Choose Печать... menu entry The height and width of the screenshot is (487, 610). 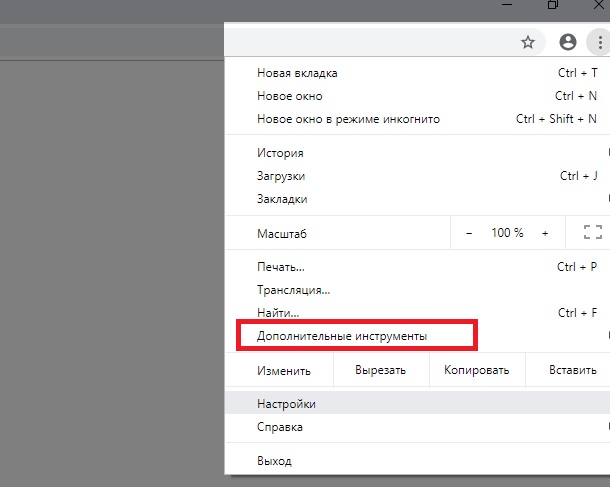pyautogui.click(x=281, y=267)
